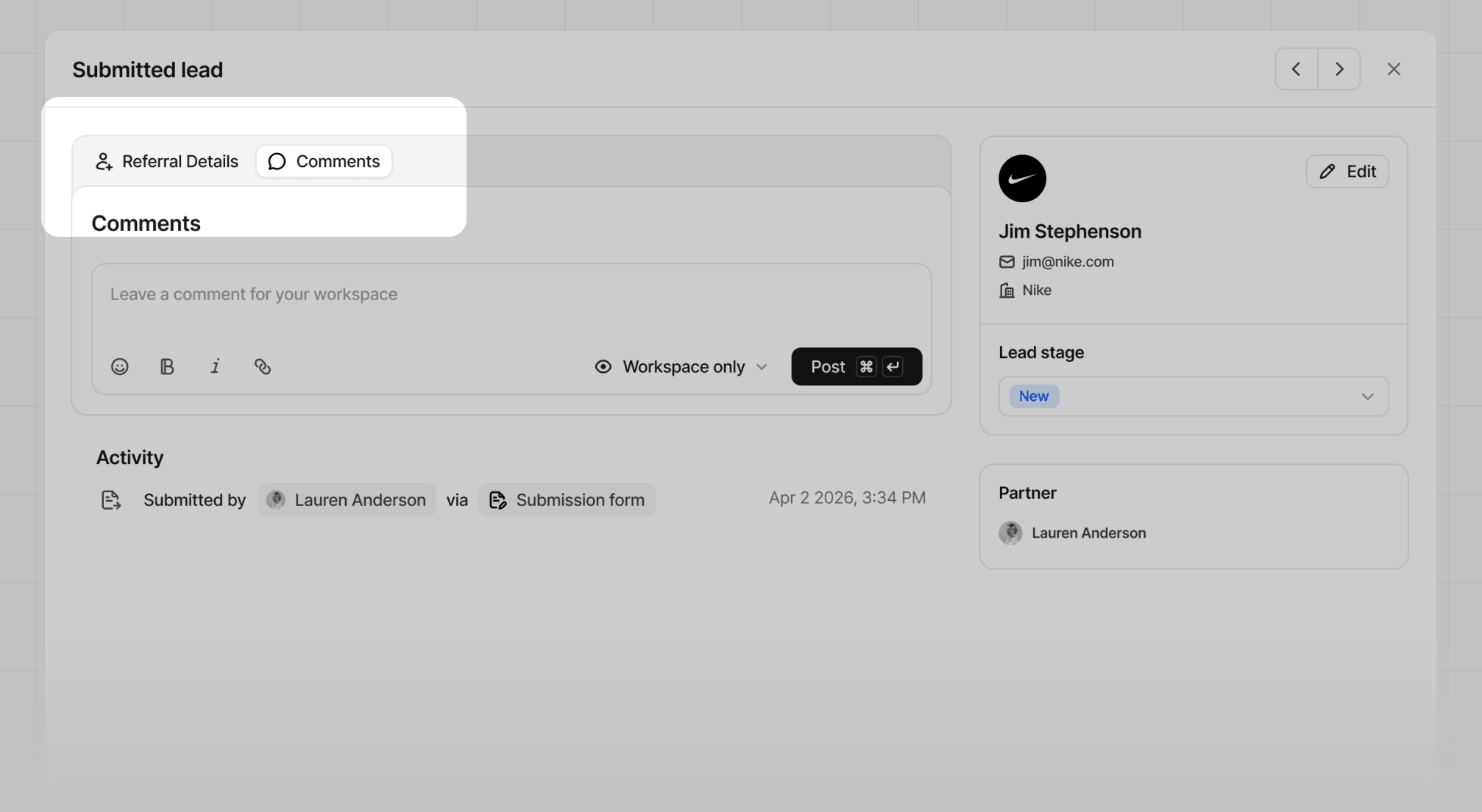Toggle italic formatting in comment box
The width and height of the screenshot is (1482, 812).
215,366
